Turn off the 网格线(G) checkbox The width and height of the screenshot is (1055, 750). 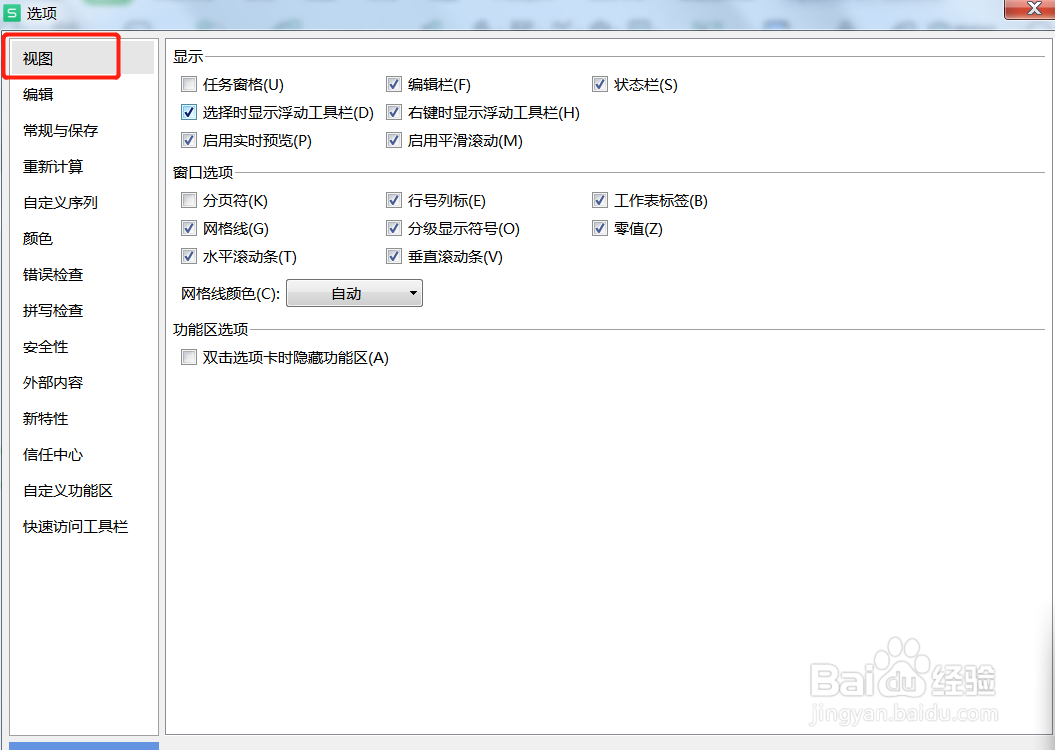189,228
